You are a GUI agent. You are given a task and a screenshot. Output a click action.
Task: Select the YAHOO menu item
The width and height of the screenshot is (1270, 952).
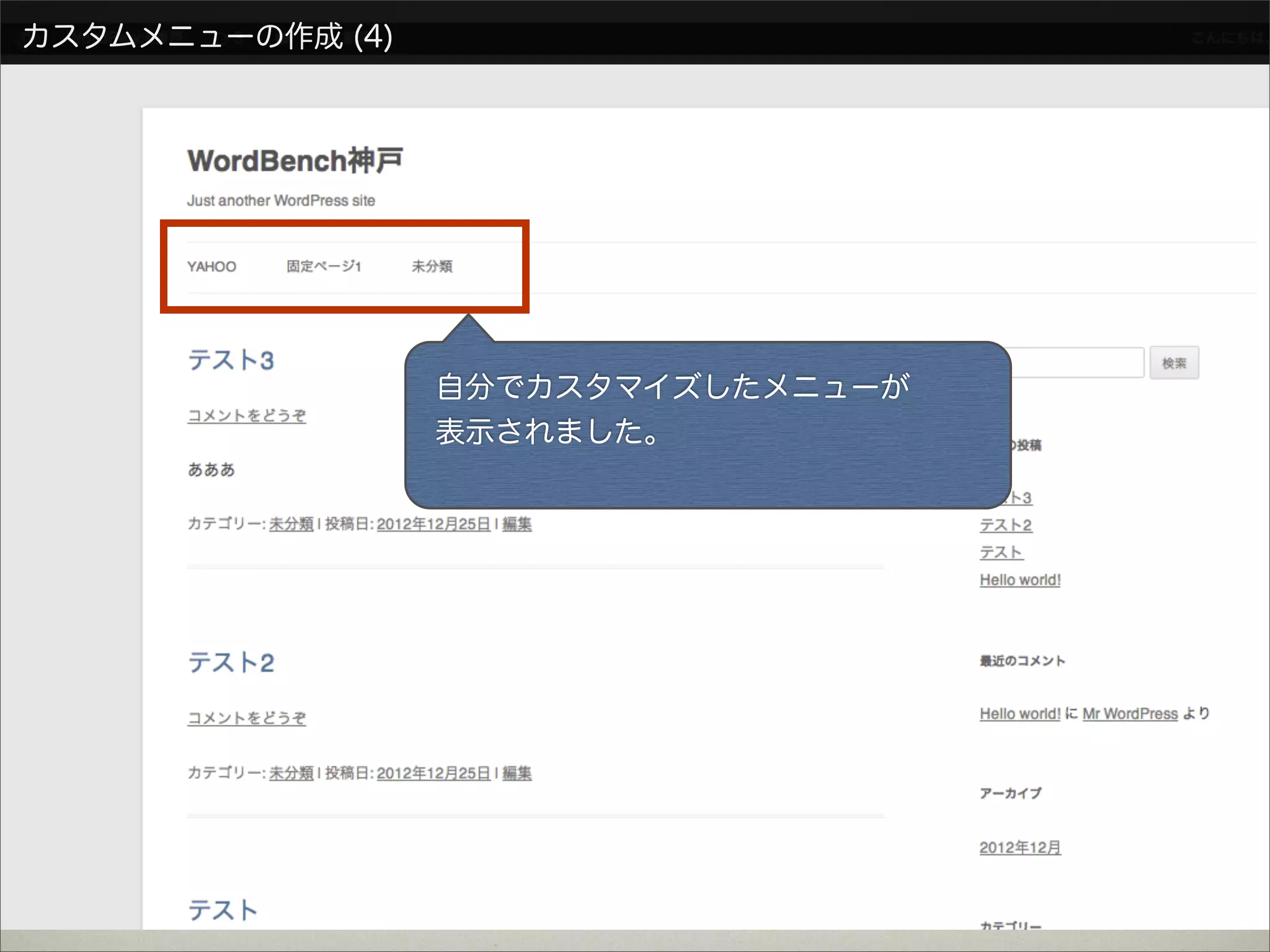[211, 267]
